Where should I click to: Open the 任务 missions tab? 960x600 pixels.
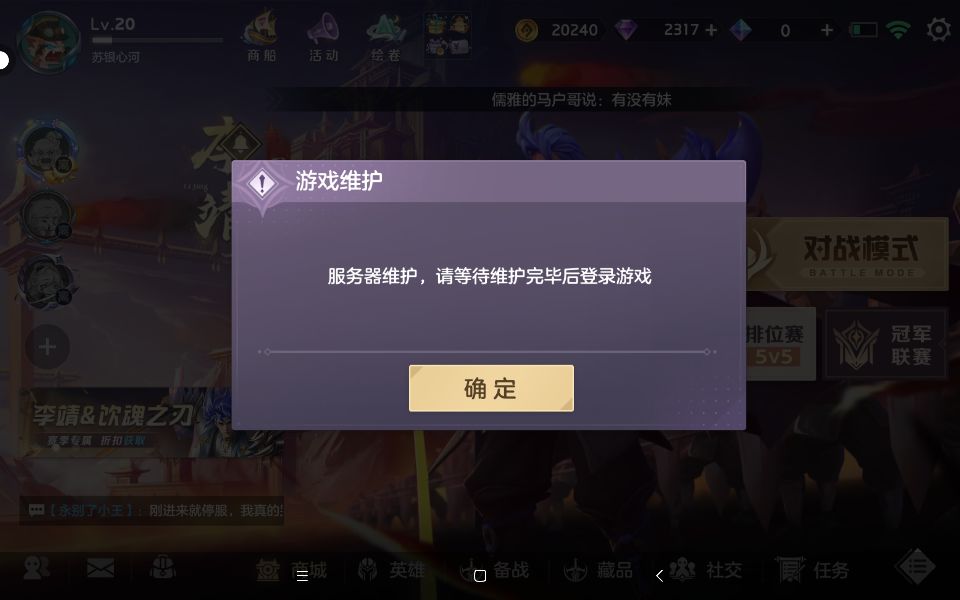point(812,570)
